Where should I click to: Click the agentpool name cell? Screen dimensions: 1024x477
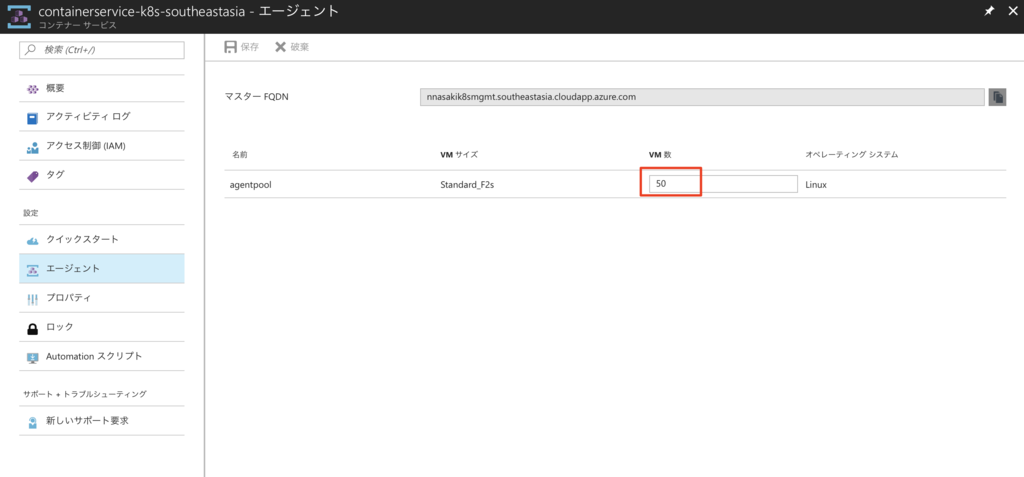coord(251,185)
